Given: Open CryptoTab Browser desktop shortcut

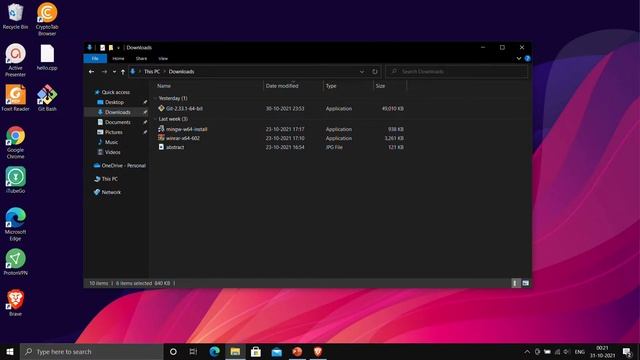Looking at the screenshot, I should pos(47,19).
